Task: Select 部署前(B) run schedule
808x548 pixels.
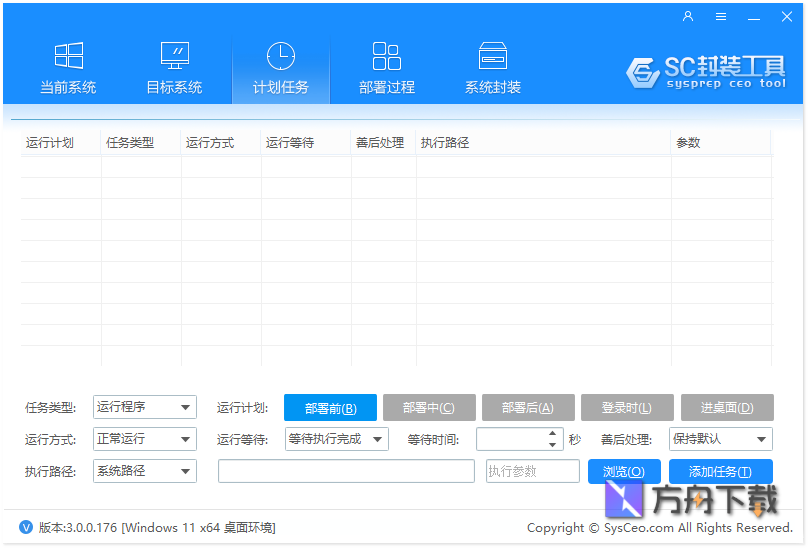Action: pos(330,408)
